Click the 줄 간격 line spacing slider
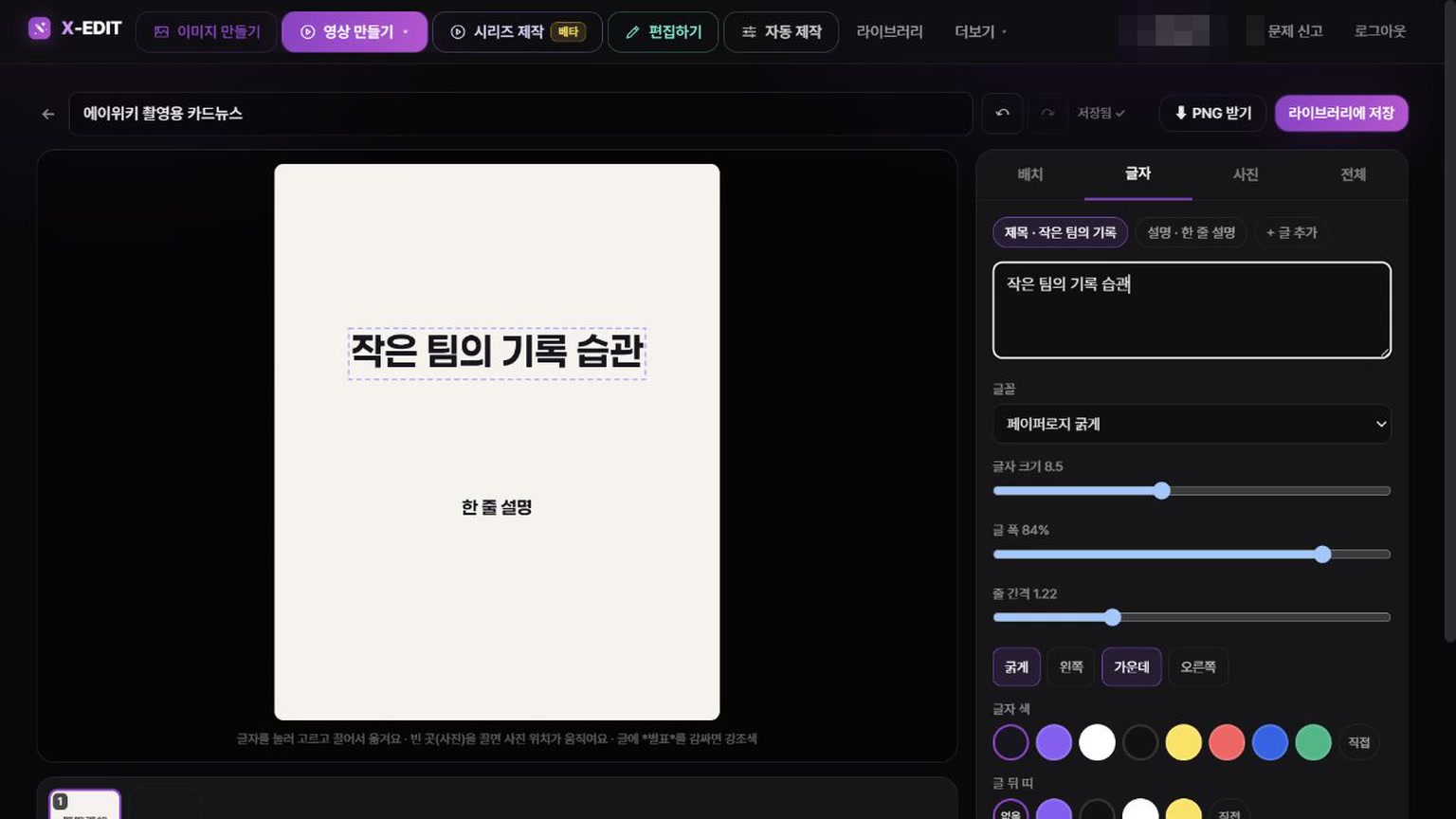 tap(1192, 617)
